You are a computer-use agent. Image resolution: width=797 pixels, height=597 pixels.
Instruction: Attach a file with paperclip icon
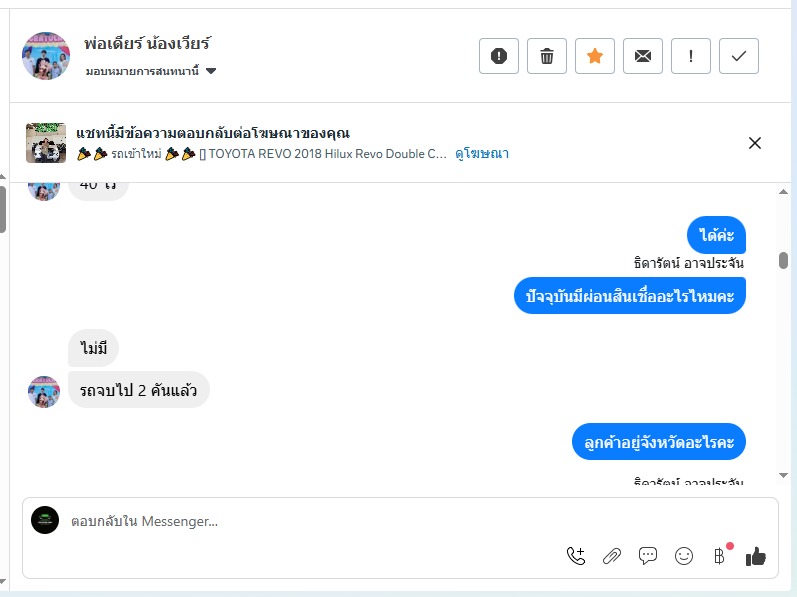(x=612, y=556)
